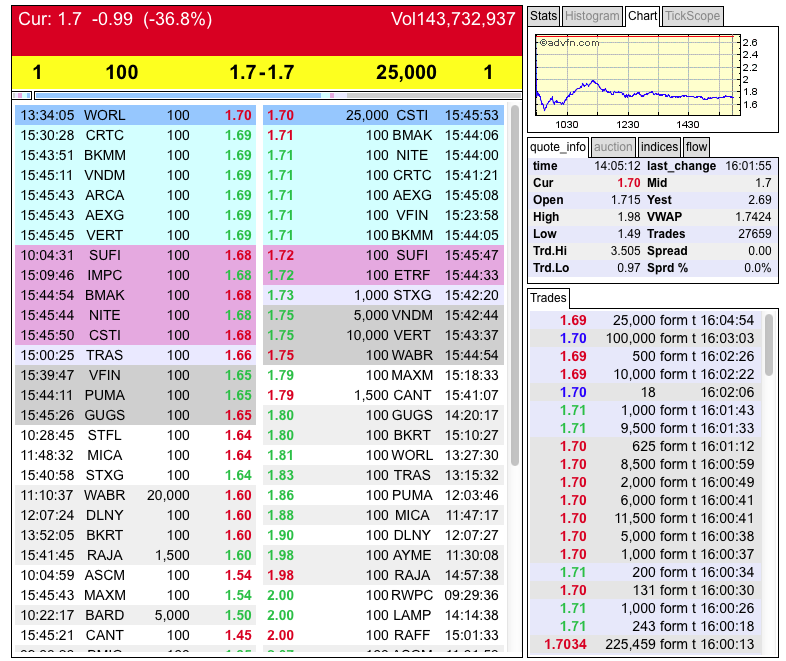Click the BKMM bid at 15:43:51
The image size is (786, 661).
[x=135, y=155]
